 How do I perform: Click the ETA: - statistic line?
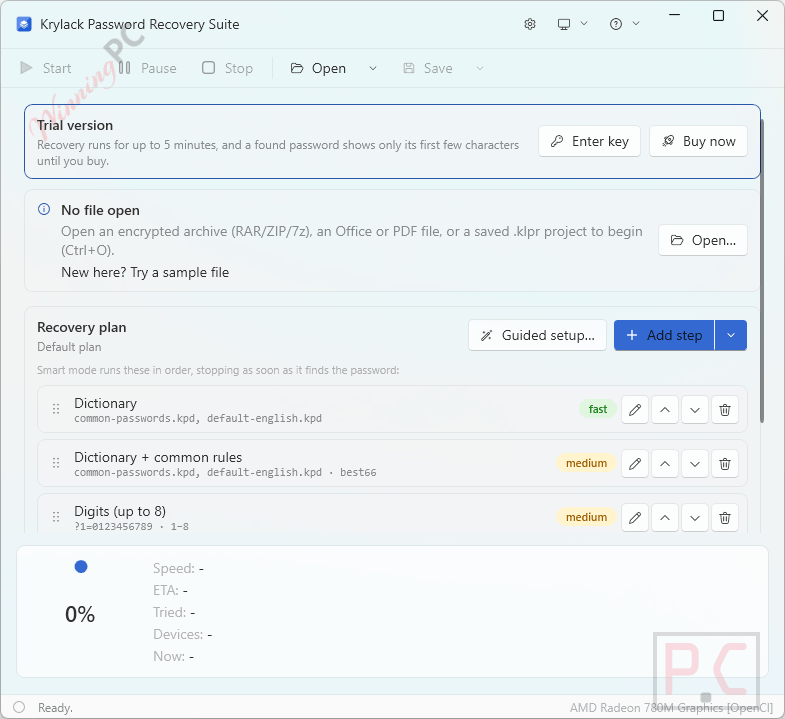170,591
